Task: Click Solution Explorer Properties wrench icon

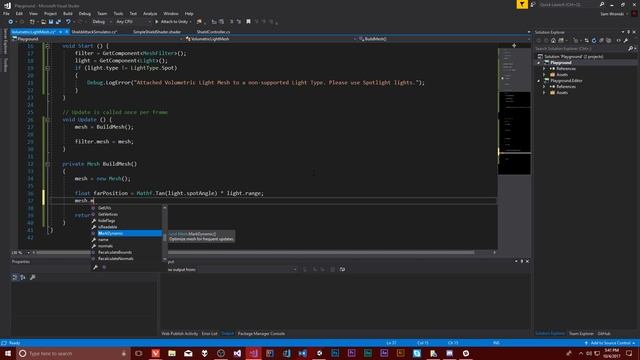Action: 626,40
